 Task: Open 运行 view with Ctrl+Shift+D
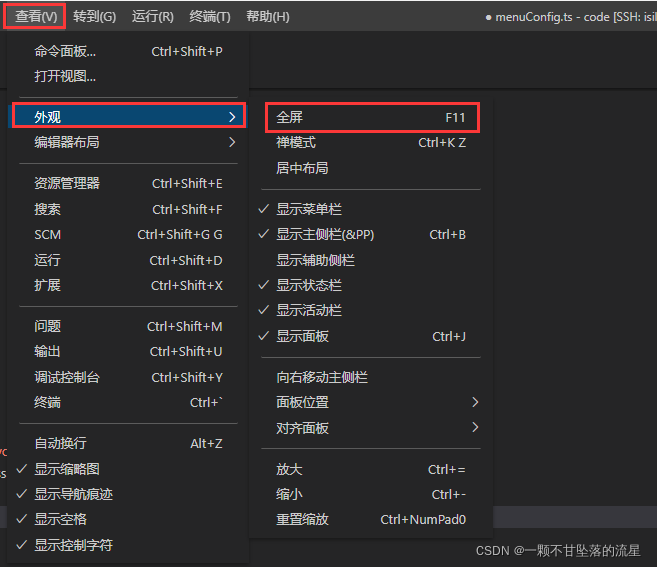128,260
